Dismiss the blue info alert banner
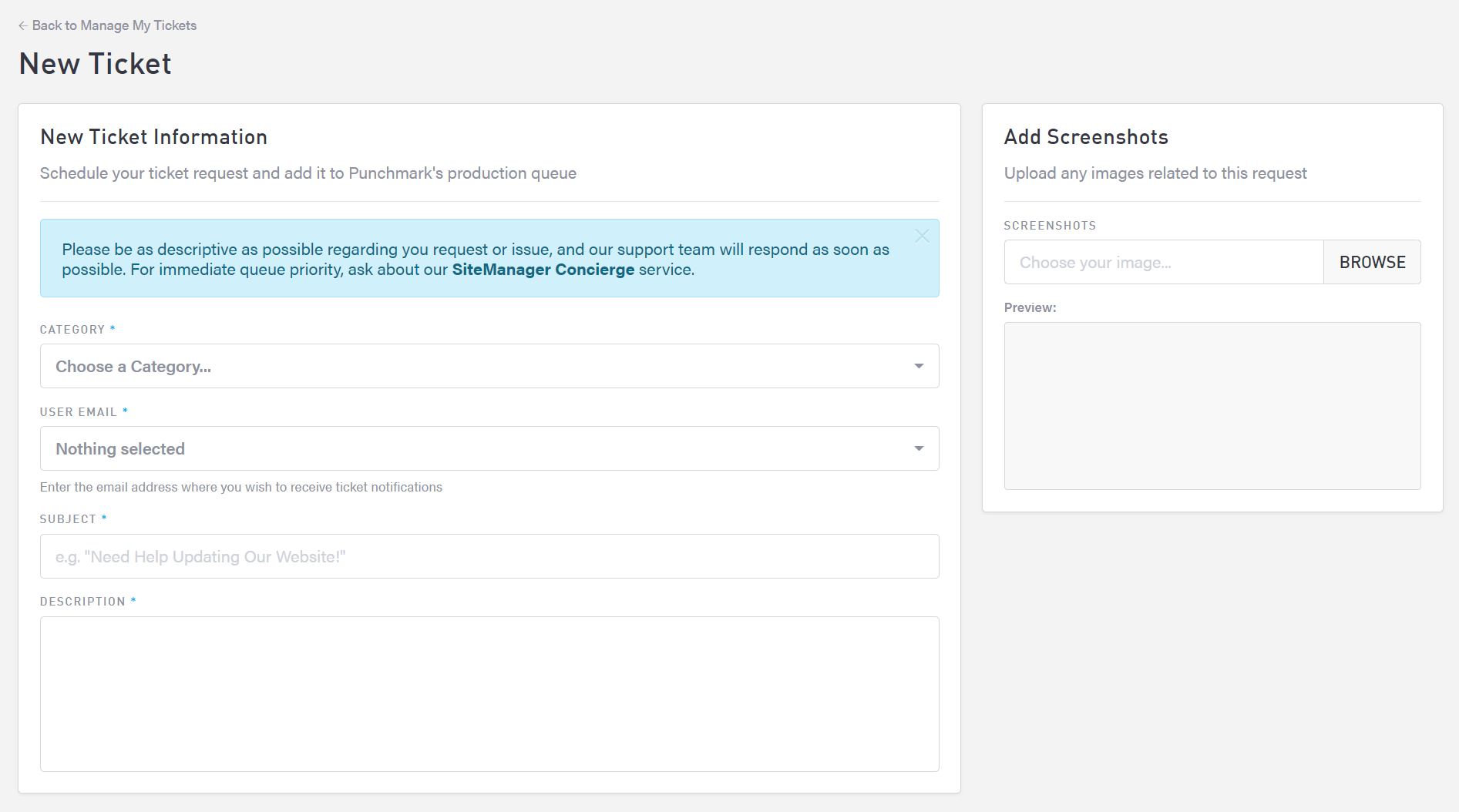Image resolution: width=1459 pixels, height=812 pixels. click(922, 236)
